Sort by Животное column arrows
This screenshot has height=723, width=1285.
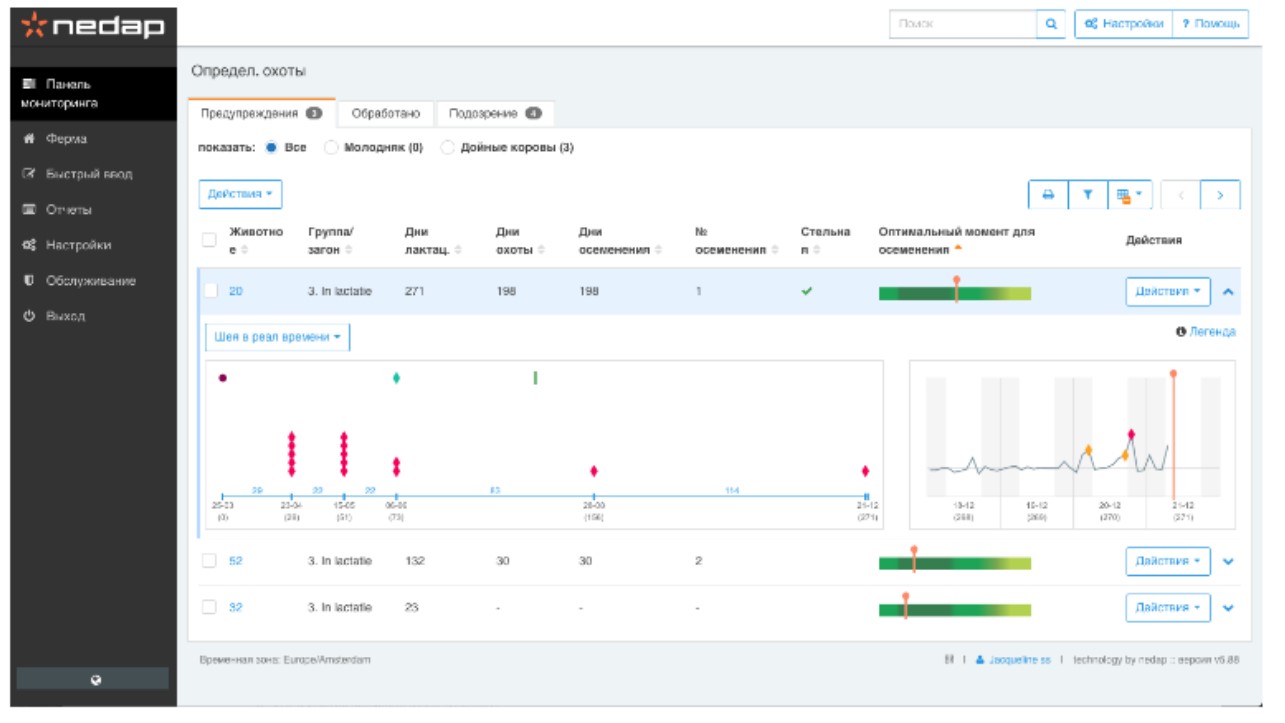pyautogui.click(x=246, y=250)
